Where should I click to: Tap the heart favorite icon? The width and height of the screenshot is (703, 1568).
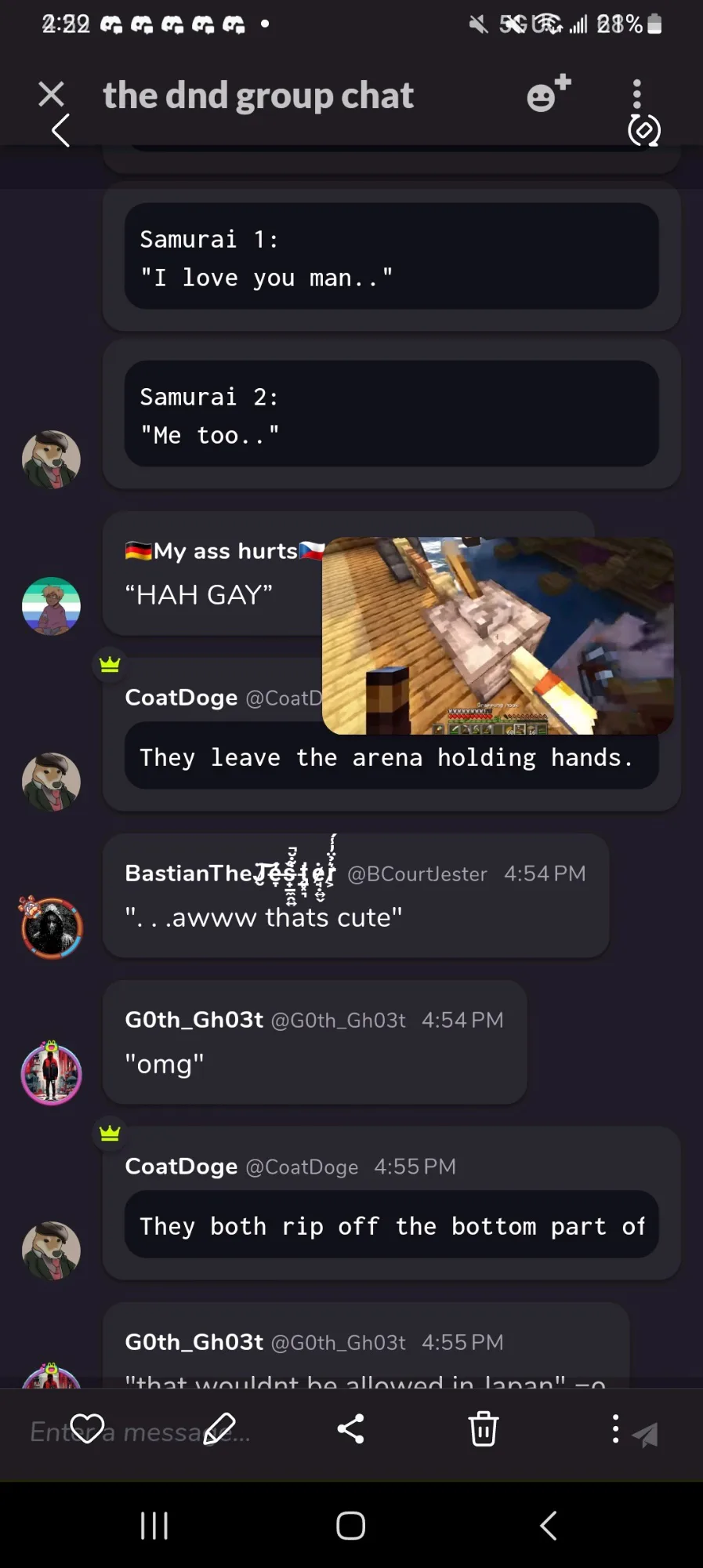[x=87, y=1428]
